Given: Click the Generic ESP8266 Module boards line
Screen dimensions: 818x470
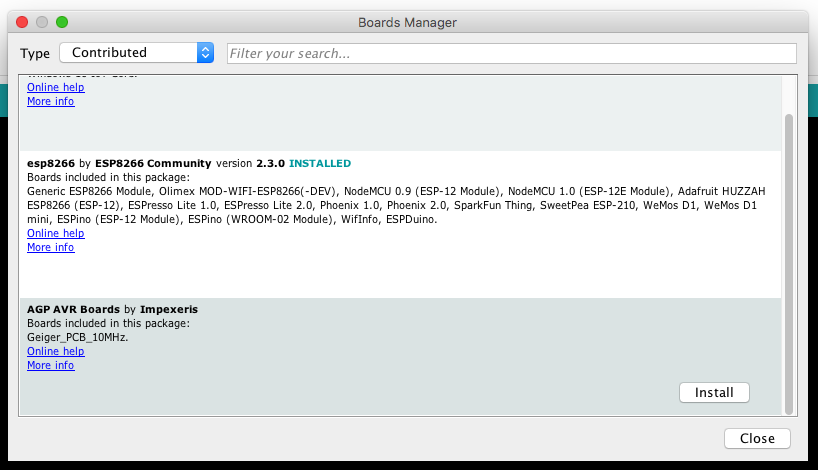Looking at the screenshot, I should (x=396, y=191).
